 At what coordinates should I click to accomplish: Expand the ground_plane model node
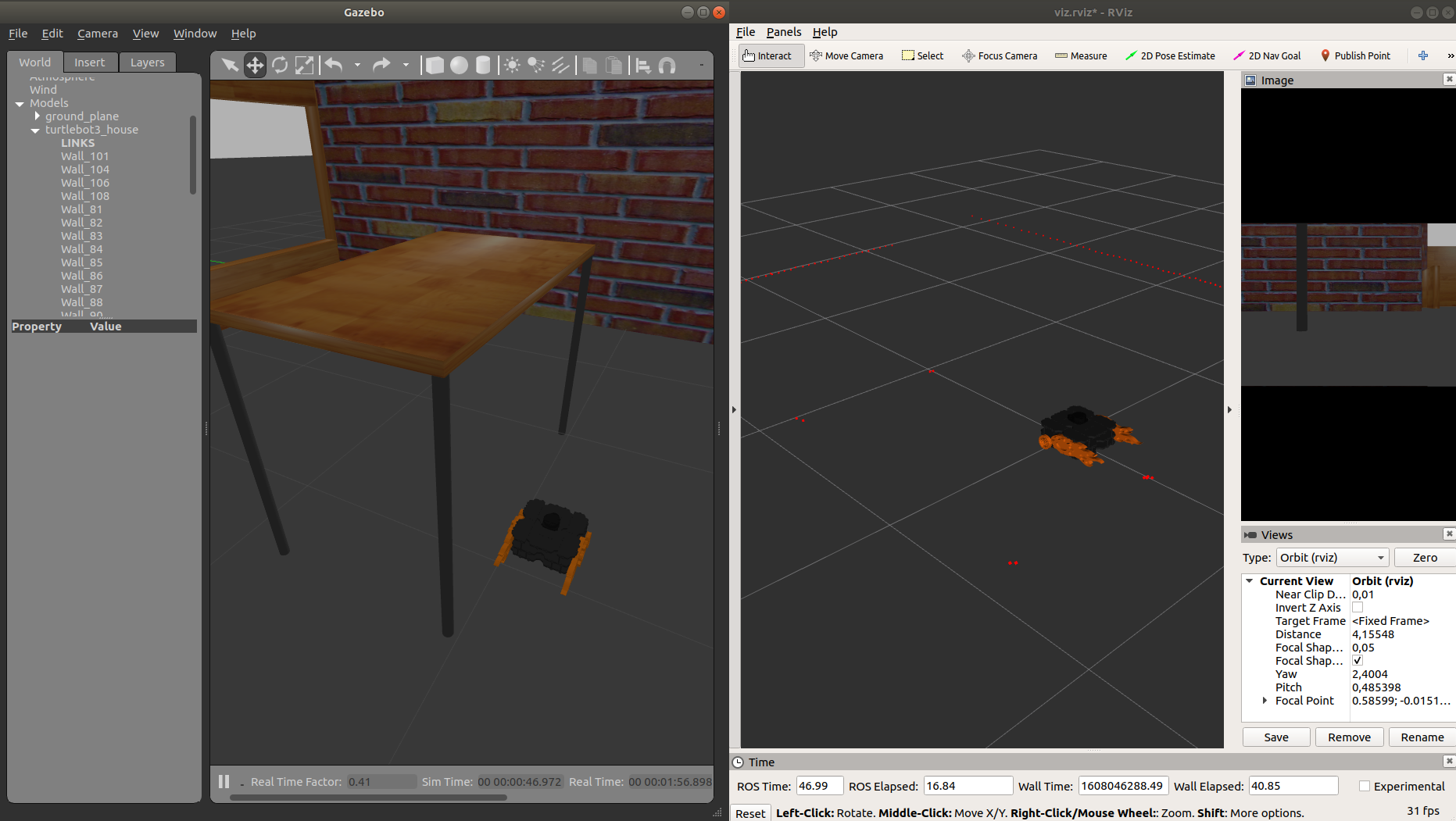[x=37, y=116]
